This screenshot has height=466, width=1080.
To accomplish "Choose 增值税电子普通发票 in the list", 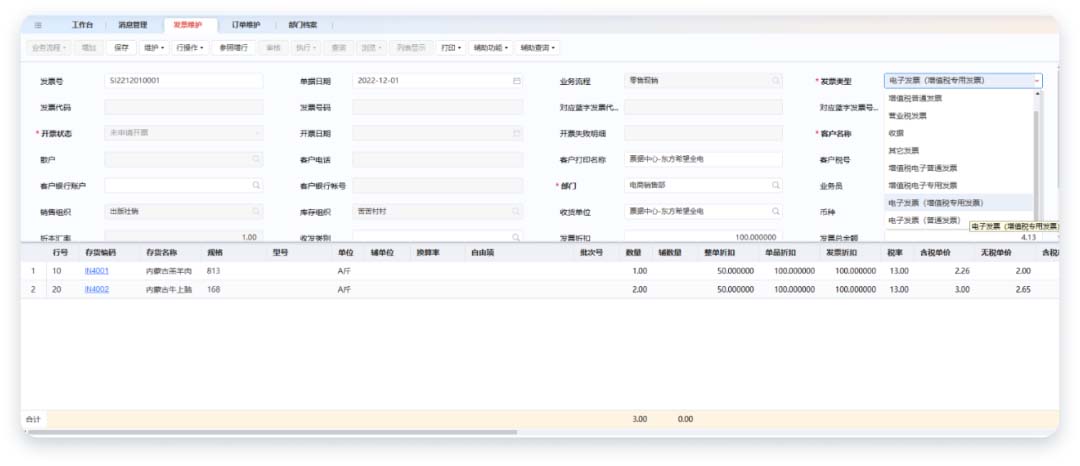I will [959, 168].
